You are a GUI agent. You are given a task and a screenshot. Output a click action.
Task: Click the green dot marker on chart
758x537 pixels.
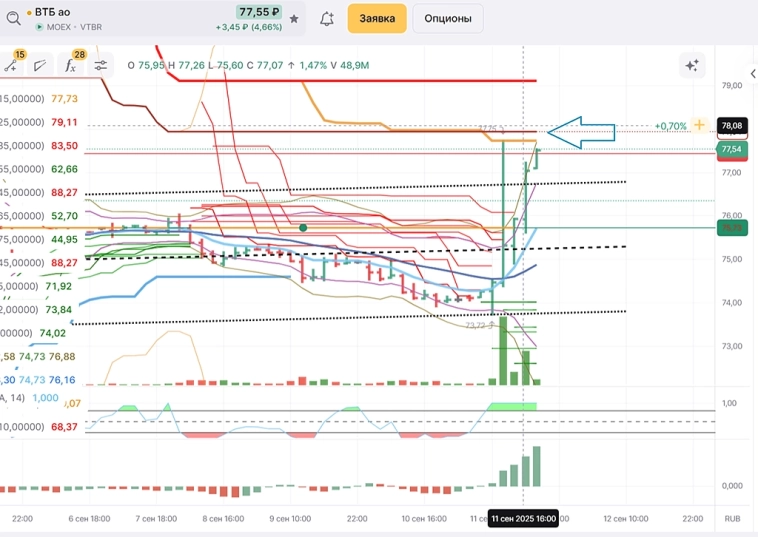(x=303, y=228)
